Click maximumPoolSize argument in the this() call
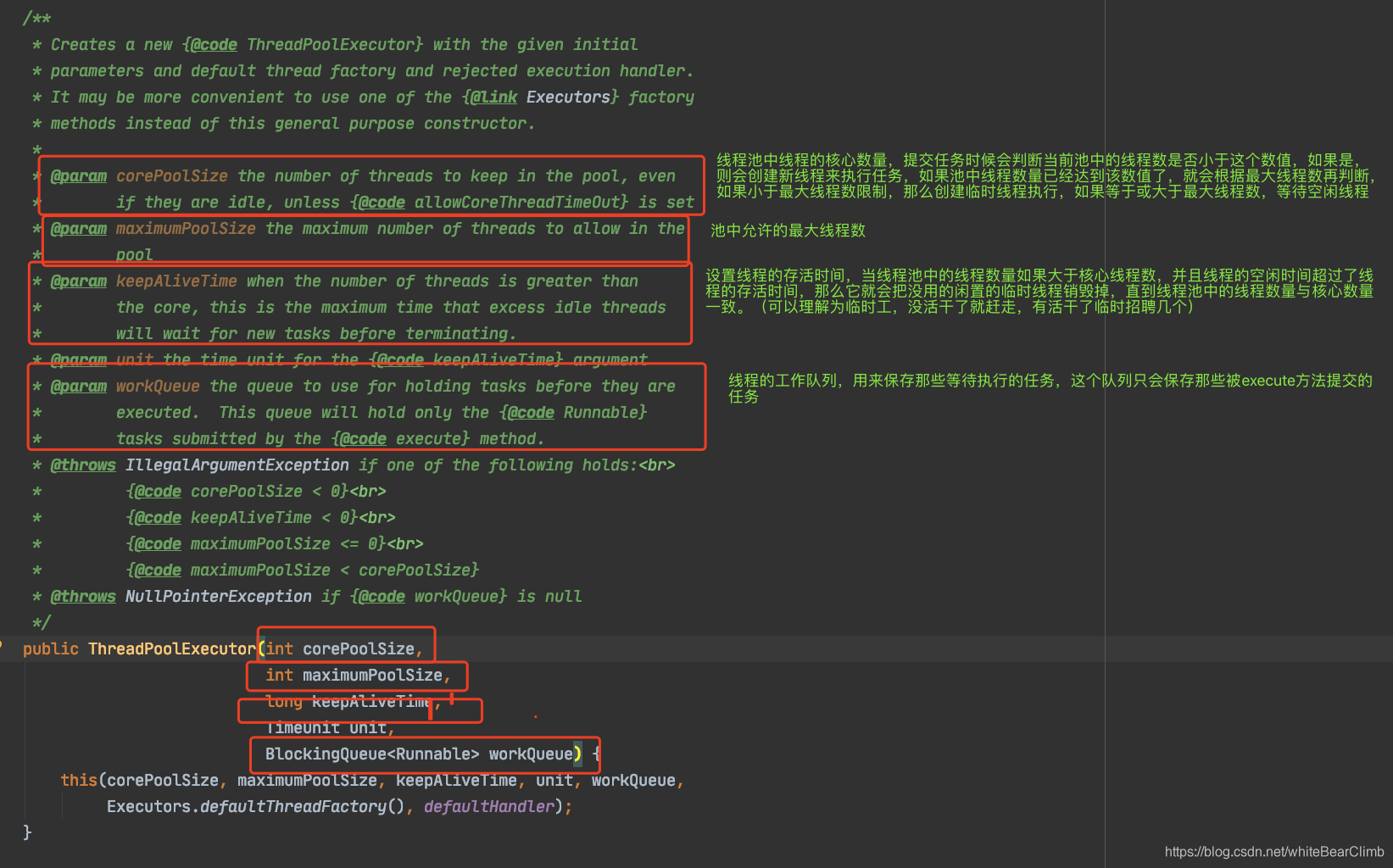Image resolution: width=1393 pixels, height=868 pixels. pos(307,780)
